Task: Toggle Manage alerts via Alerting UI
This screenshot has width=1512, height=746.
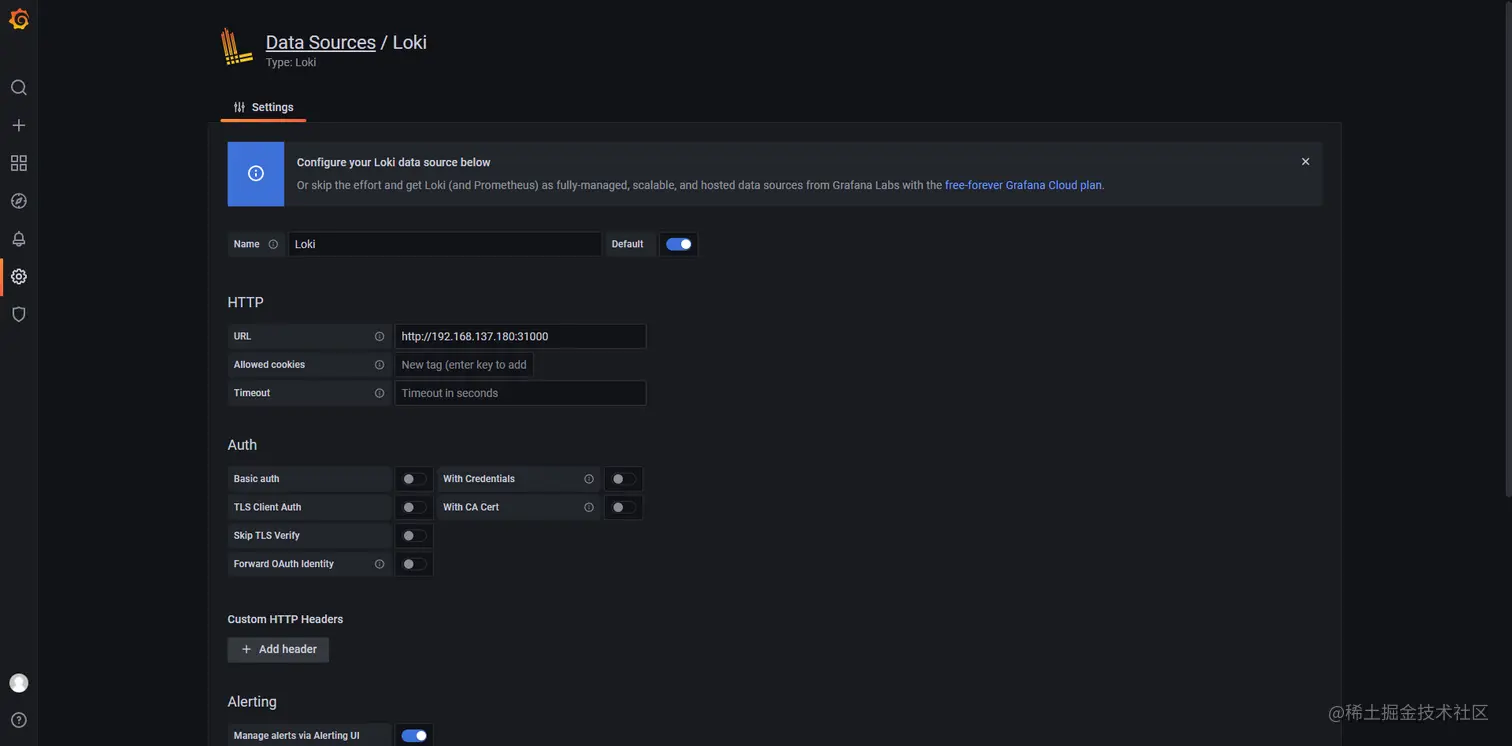Action: (414, 736)
